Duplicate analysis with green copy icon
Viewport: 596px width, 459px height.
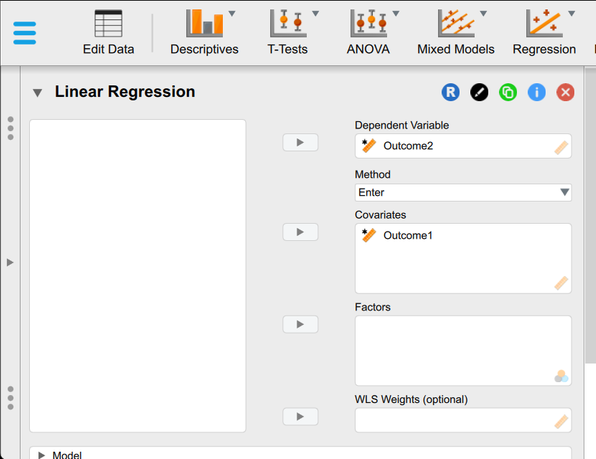click(x=508, y=92)
